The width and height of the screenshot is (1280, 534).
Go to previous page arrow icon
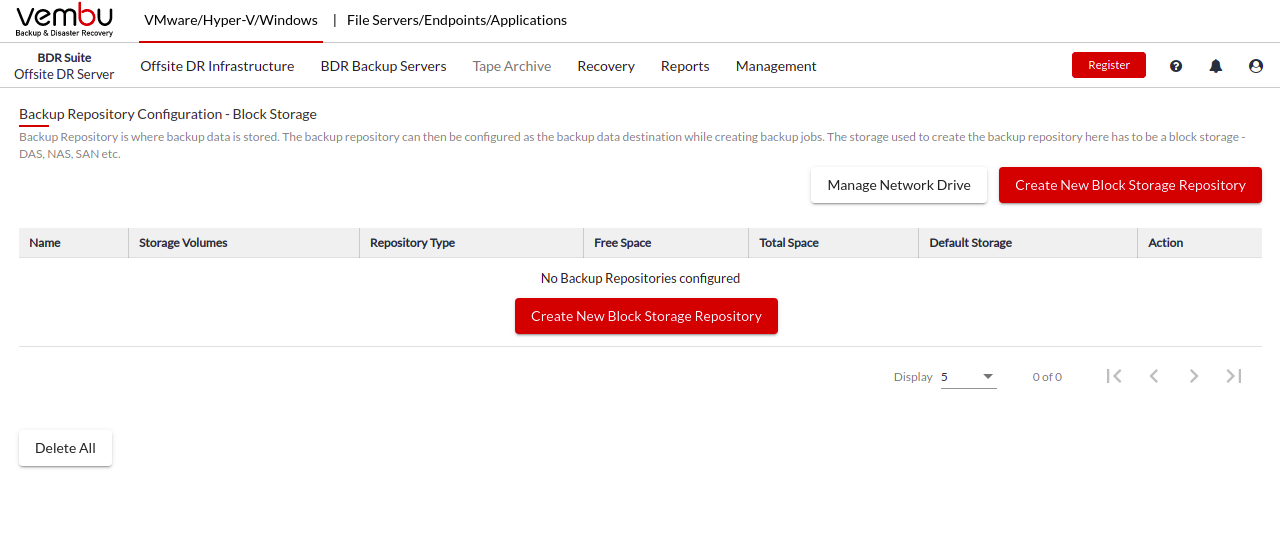[1154, 376]
